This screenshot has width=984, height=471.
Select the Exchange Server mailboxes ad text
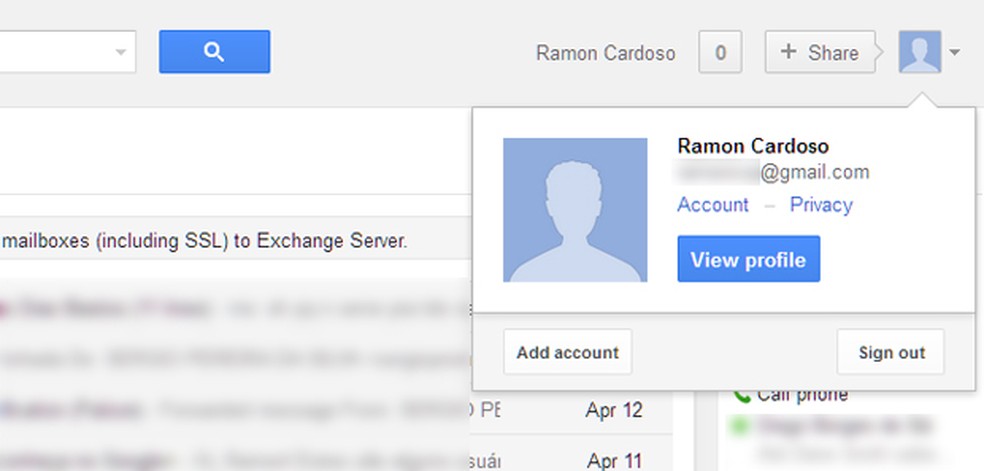[x=204, y=241]
